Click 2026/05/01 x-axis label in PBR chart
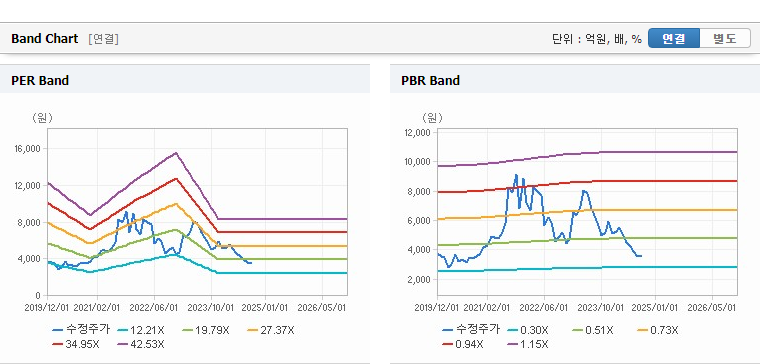This screenshot has height=364, width=760. [x=712, y=308]
